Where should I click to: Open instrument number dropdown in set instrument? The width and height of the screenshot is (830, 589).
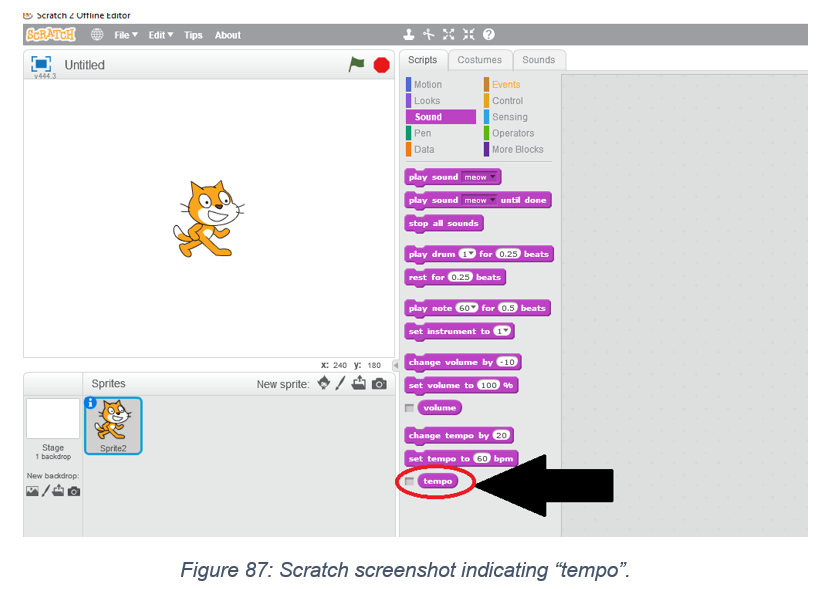[502, 331]
